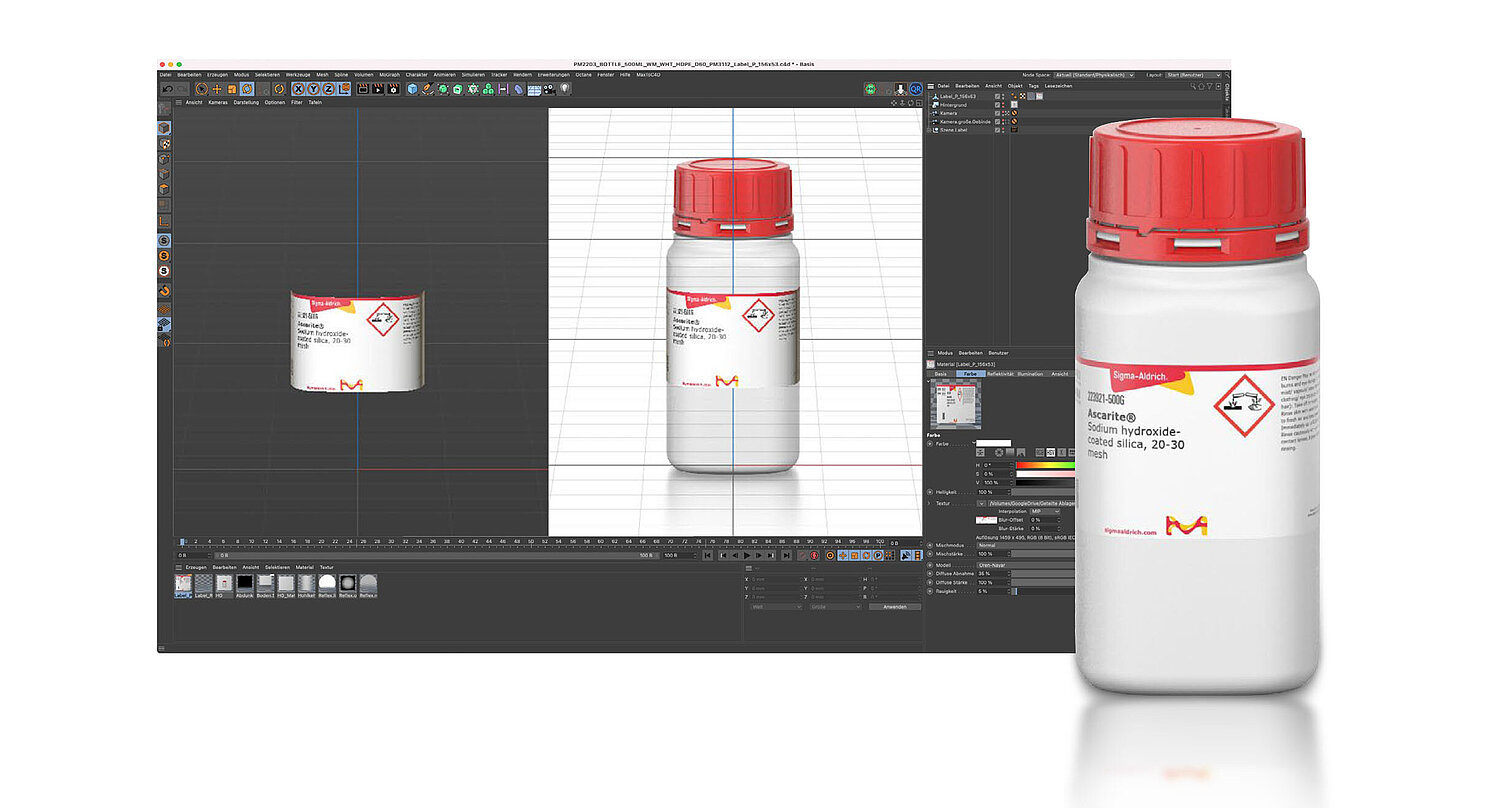Toggle the X axis lock

tap(298, 89)
